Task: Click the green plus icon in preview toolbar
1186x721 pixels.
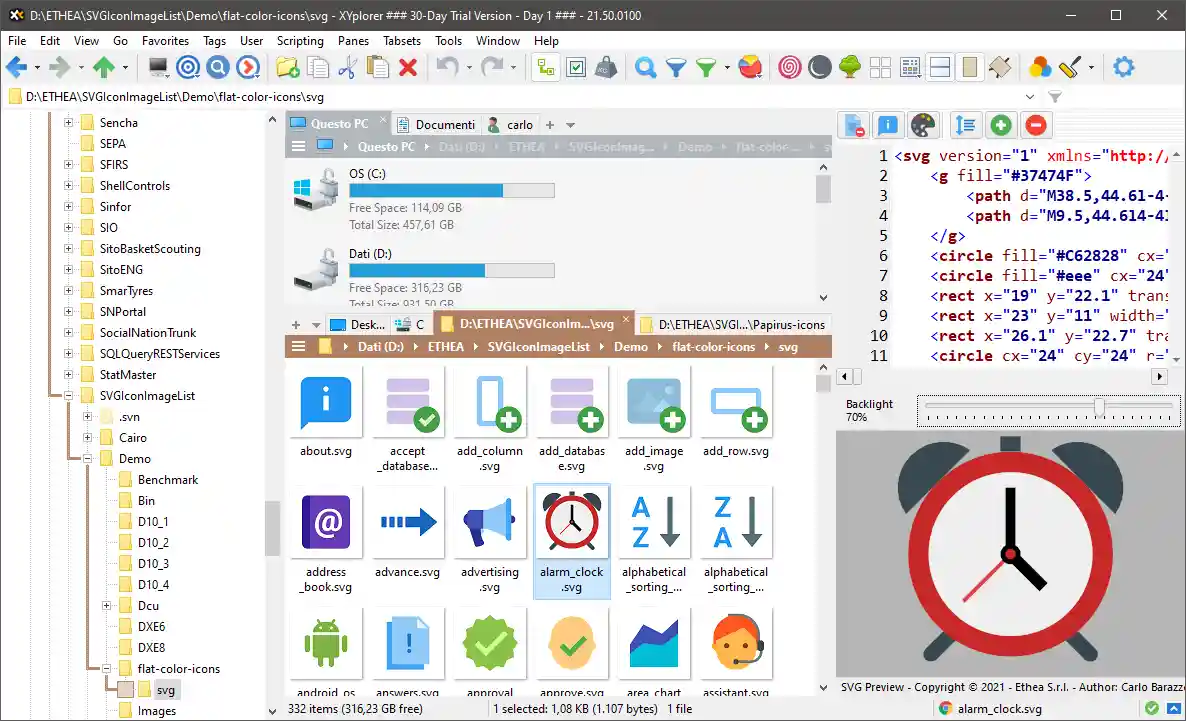Action: point(1000,125)
